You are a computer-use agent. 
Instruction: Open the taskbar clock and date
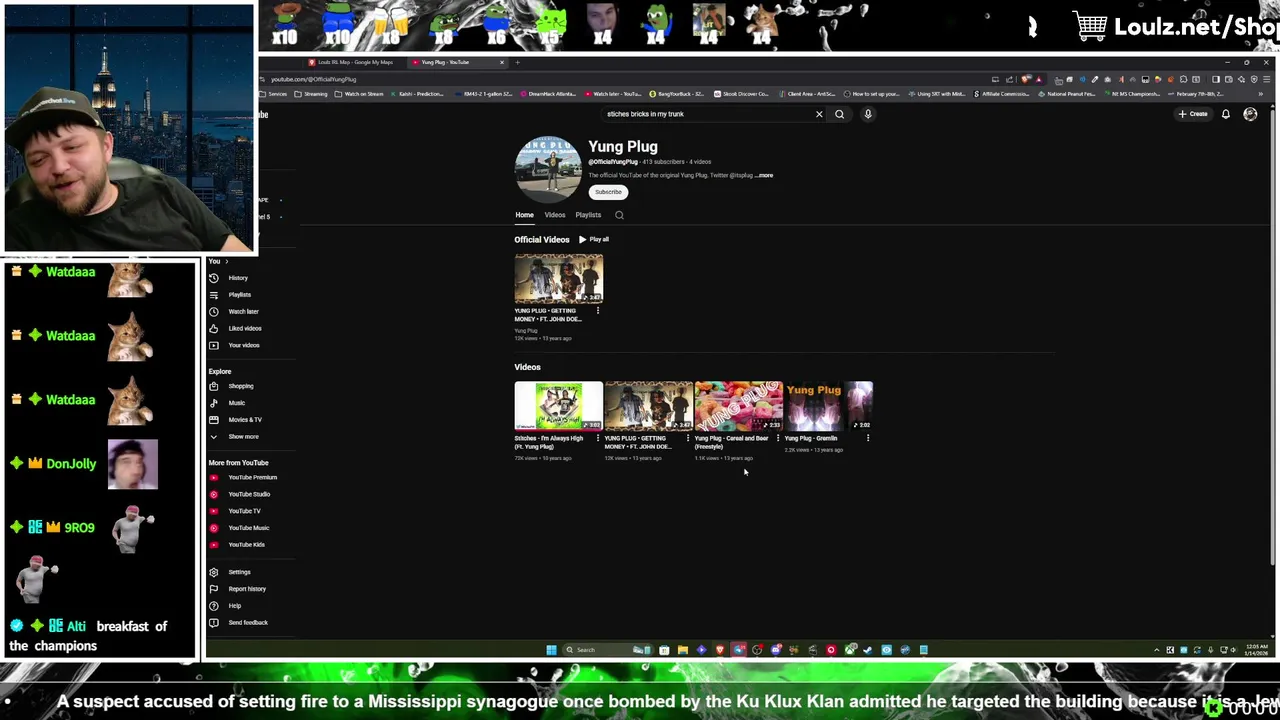1256,650
